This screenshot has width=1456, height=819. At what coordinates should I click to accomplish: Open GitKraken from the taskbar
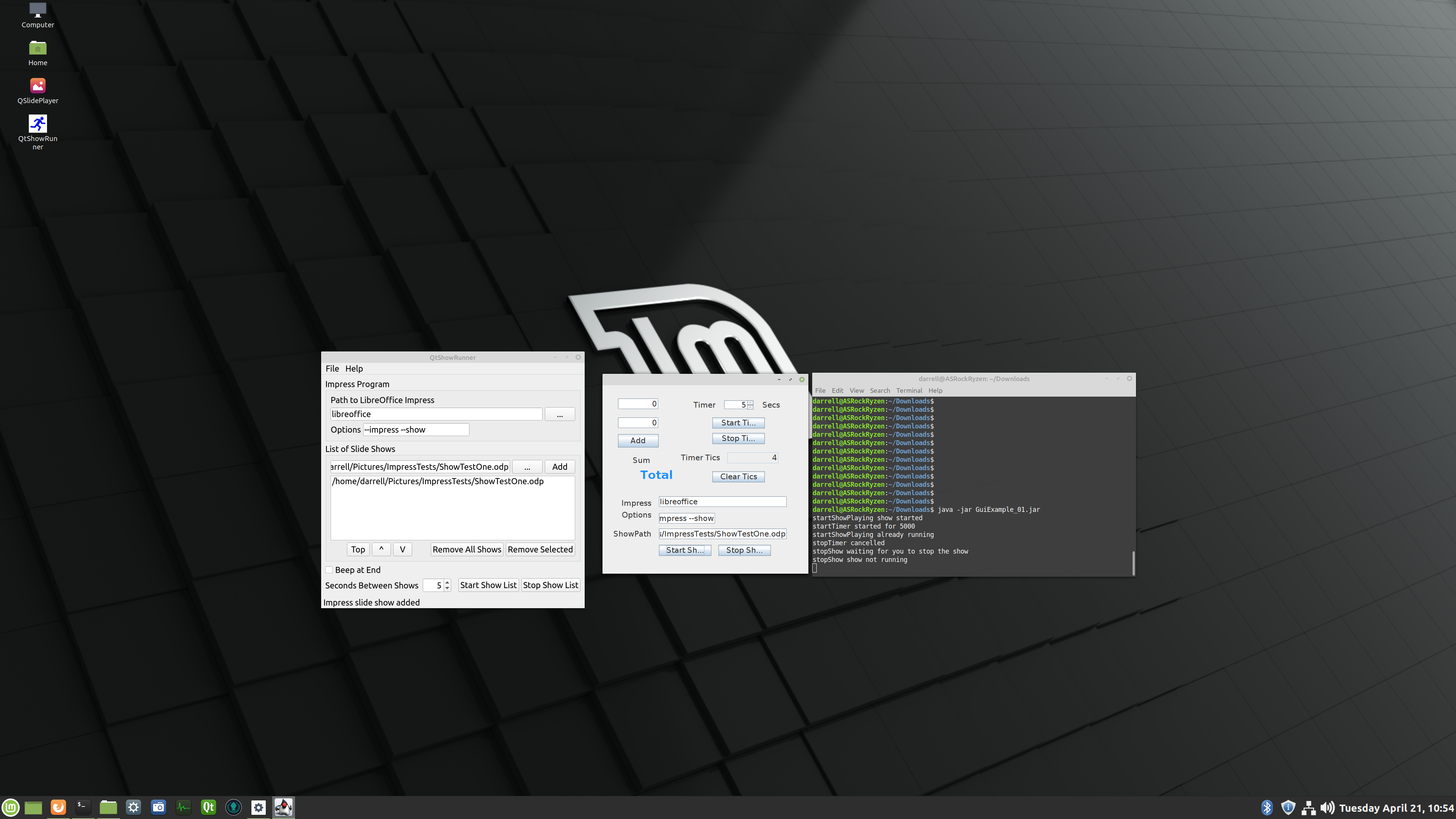click(x=234, y=807)
